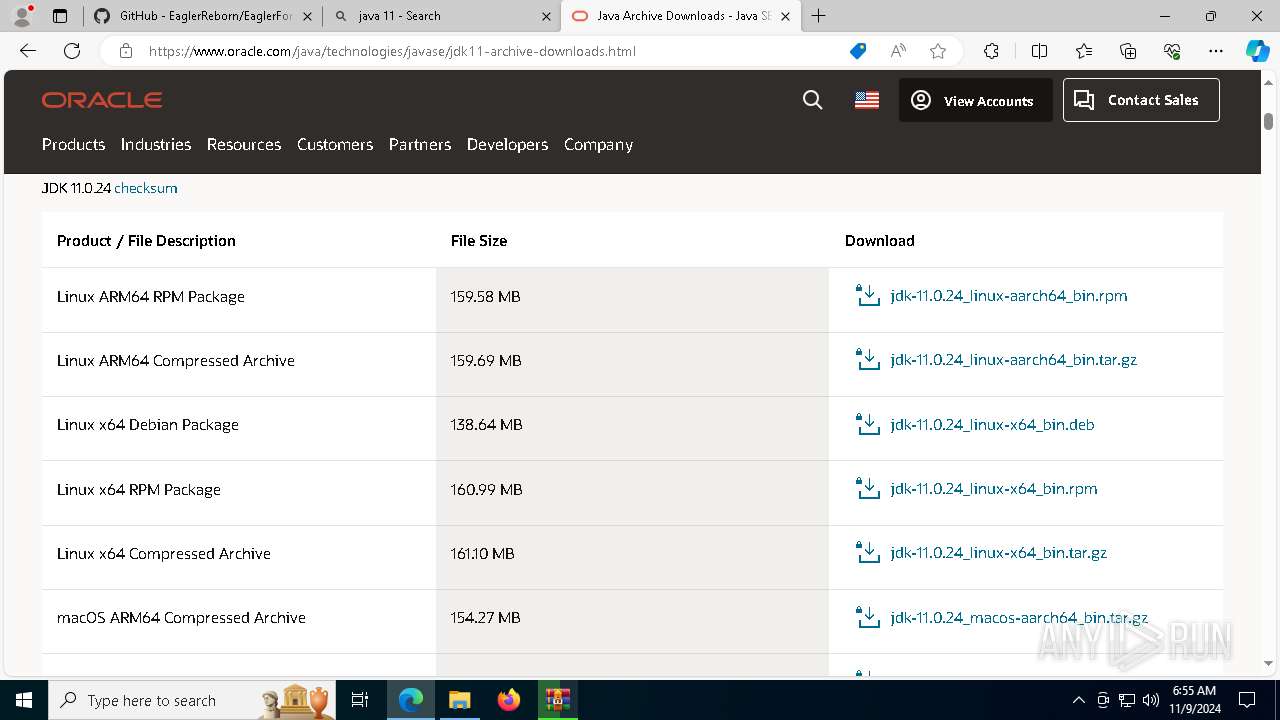Open File Explorer from taskbar
Image resolution: width=1280 pixels, height=720 pixels.
(459, 700)
